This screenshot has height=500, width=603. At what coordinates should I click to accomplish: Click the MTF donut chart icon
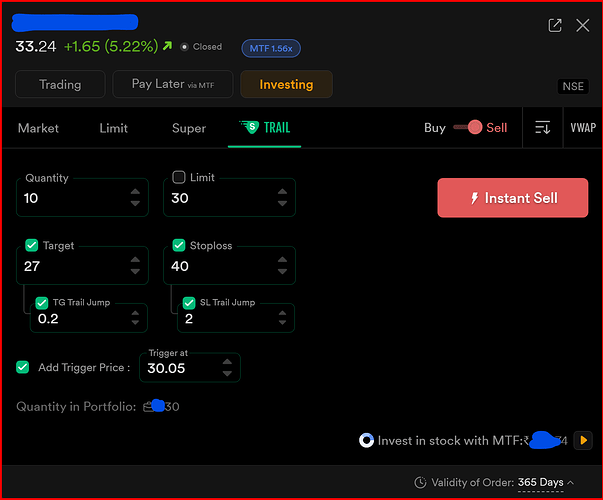[366, 440]
